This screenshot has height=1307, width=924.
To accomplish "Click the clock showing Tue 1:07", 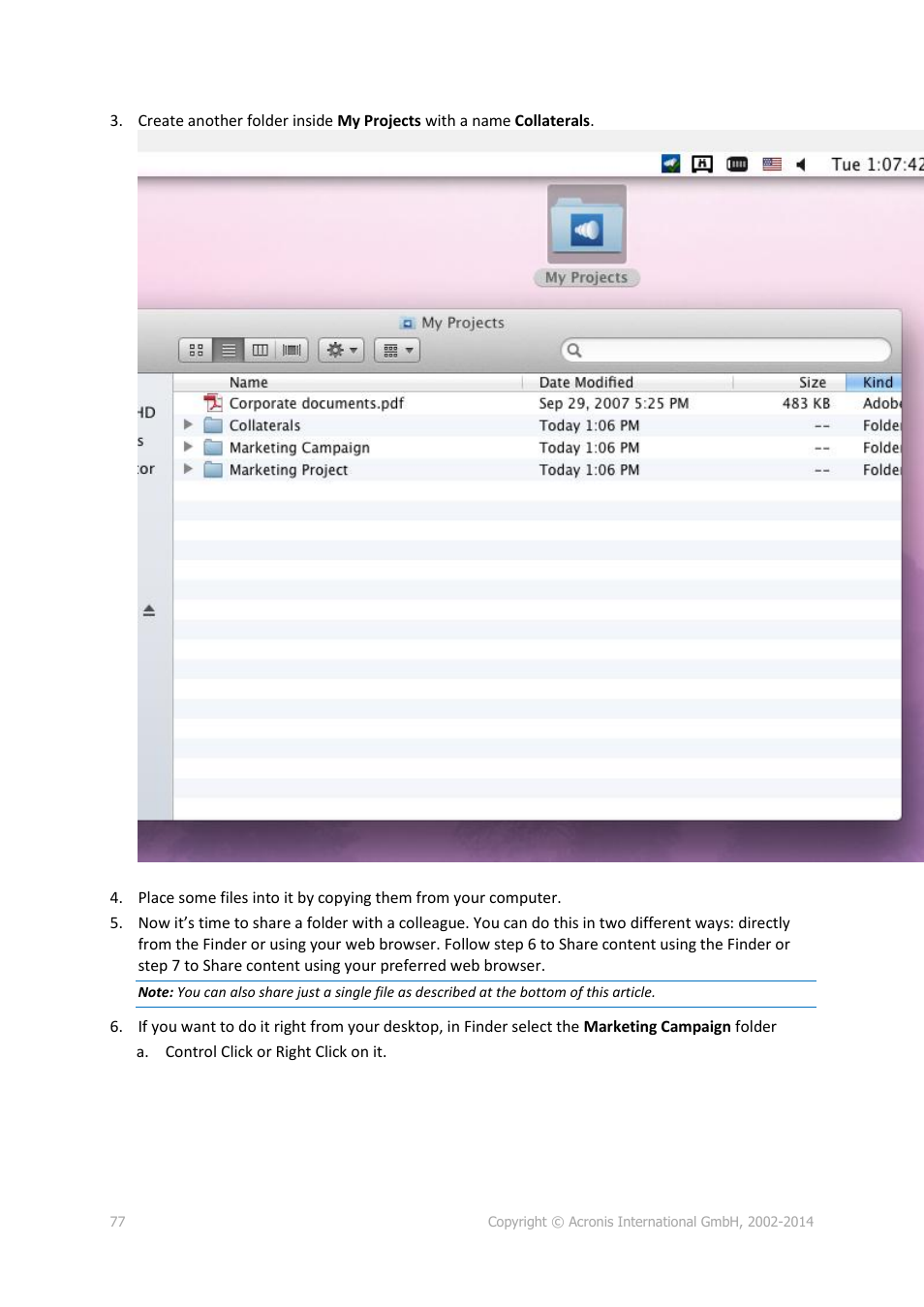I will pos(877,165).
